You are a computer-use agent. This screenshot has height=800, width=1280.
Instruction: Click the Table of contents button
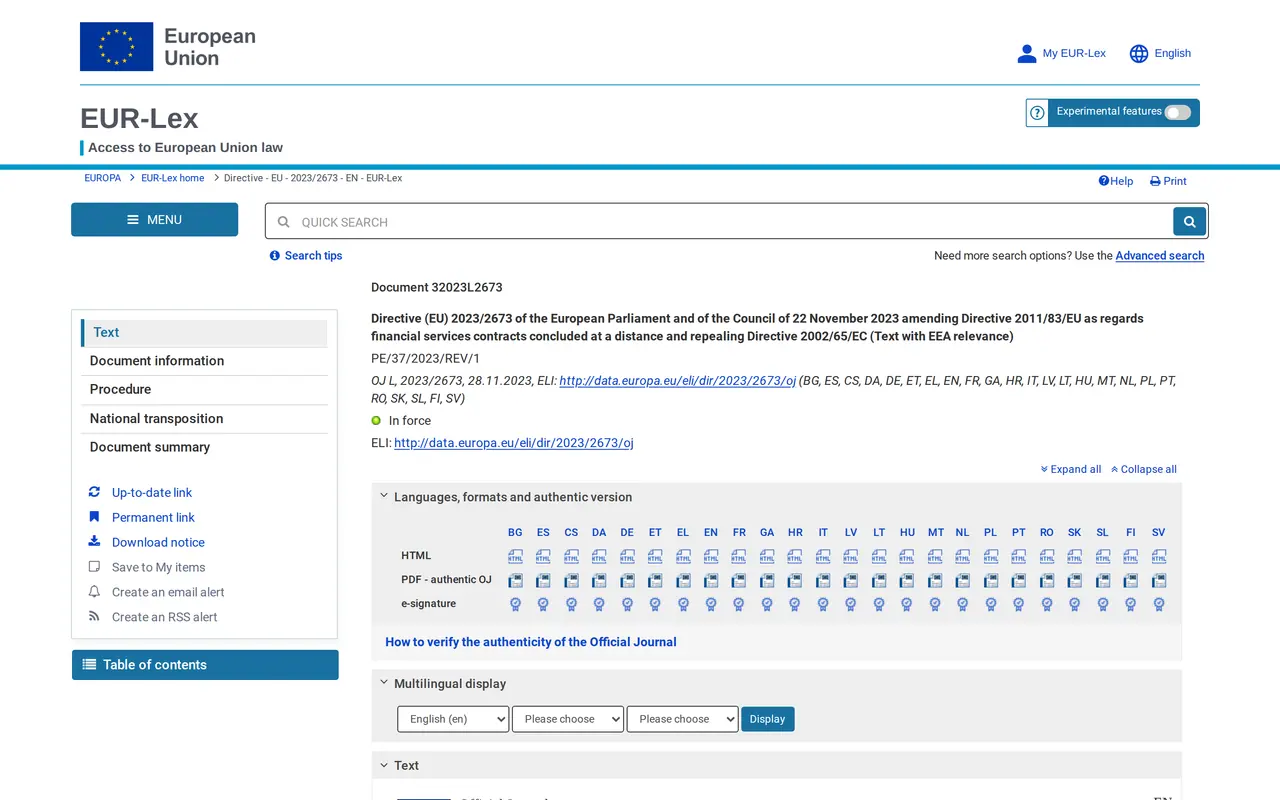[x=205, y=665]
